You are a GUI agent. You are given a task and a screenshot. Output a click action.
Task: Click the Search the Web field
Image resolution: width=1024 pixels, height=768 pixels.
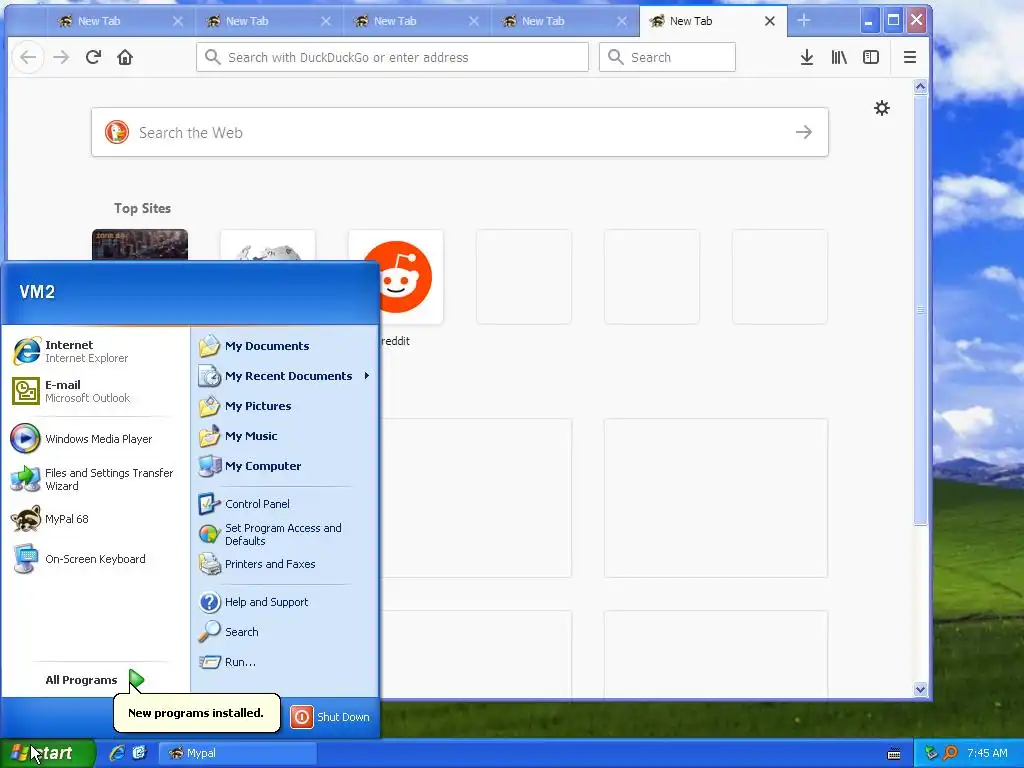[460, 133]
